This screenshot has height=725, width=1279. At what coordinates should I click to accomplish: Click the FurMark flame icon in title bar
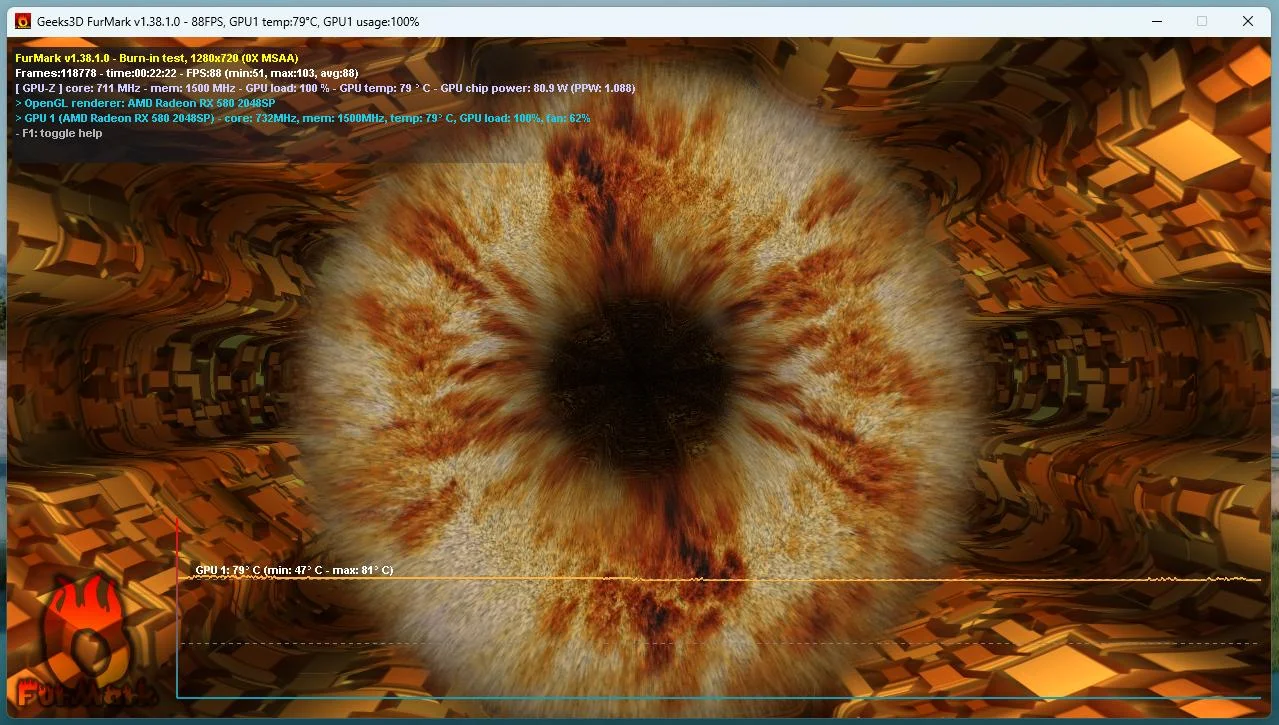(x=22, y=21)
